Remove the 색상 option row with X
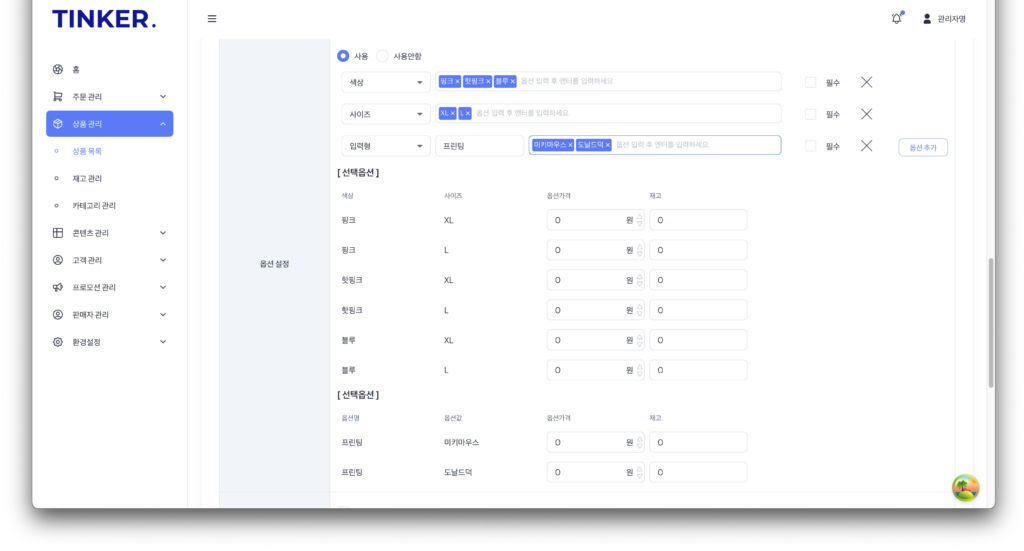Viewport: 1024px width, 551px height. click(866, 82)
